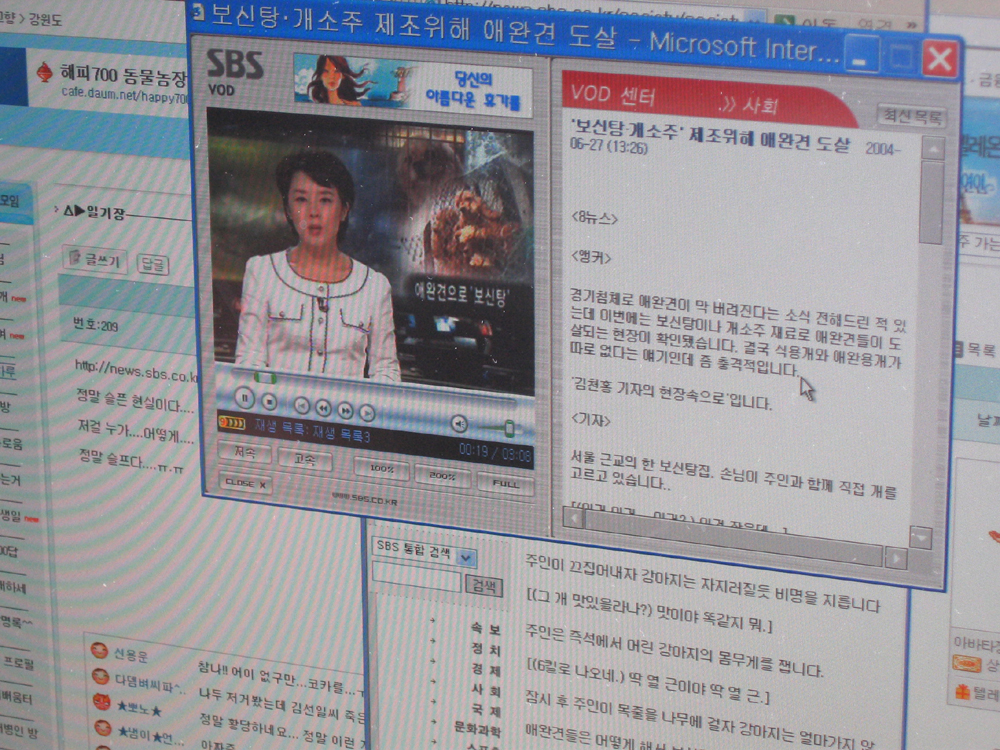The image size is (1000, 750).
Task: Click the post number 번호:209
Action: click(96, 325)
